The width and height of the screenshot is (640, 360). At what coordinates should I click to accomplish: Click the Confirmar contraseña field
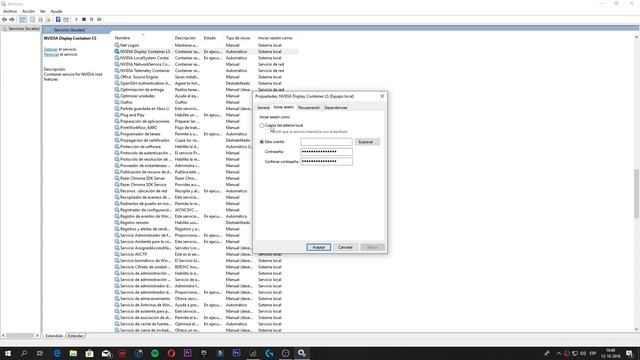(x=326, y=162)
